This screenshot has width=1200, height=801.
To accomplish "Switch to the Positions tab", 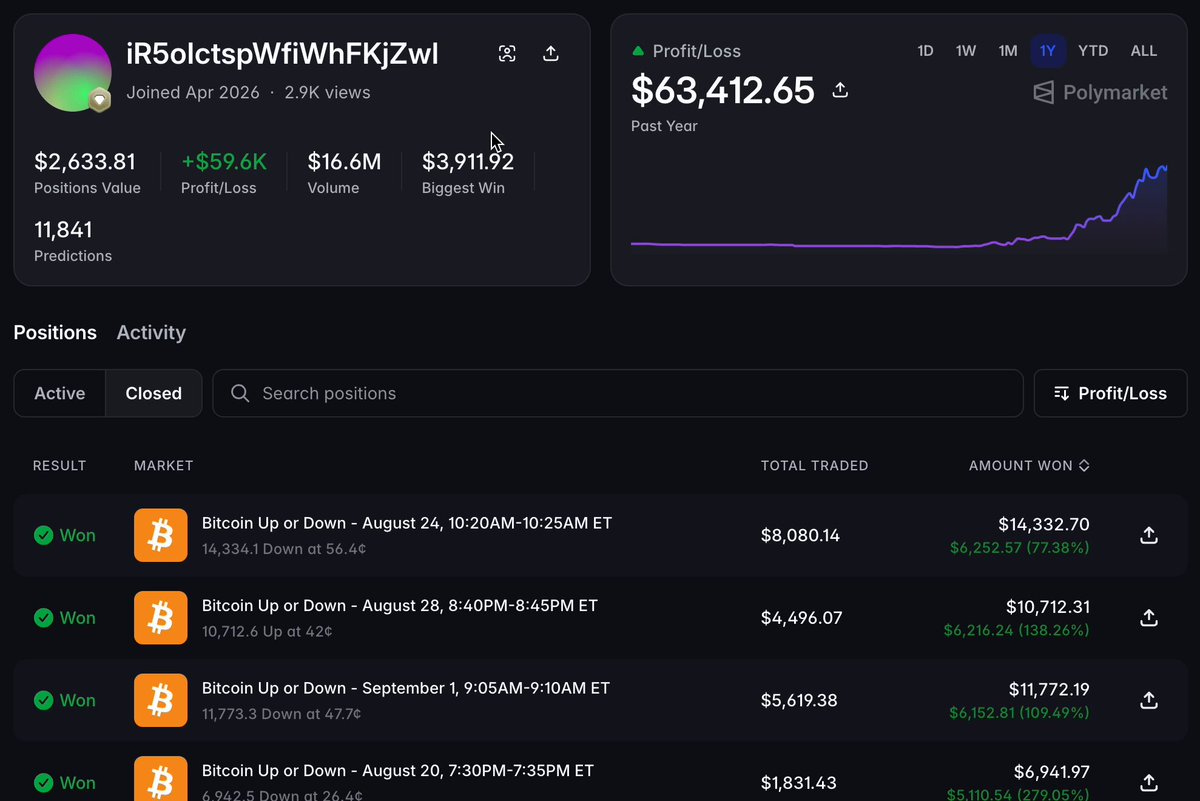I will [55, 332].
